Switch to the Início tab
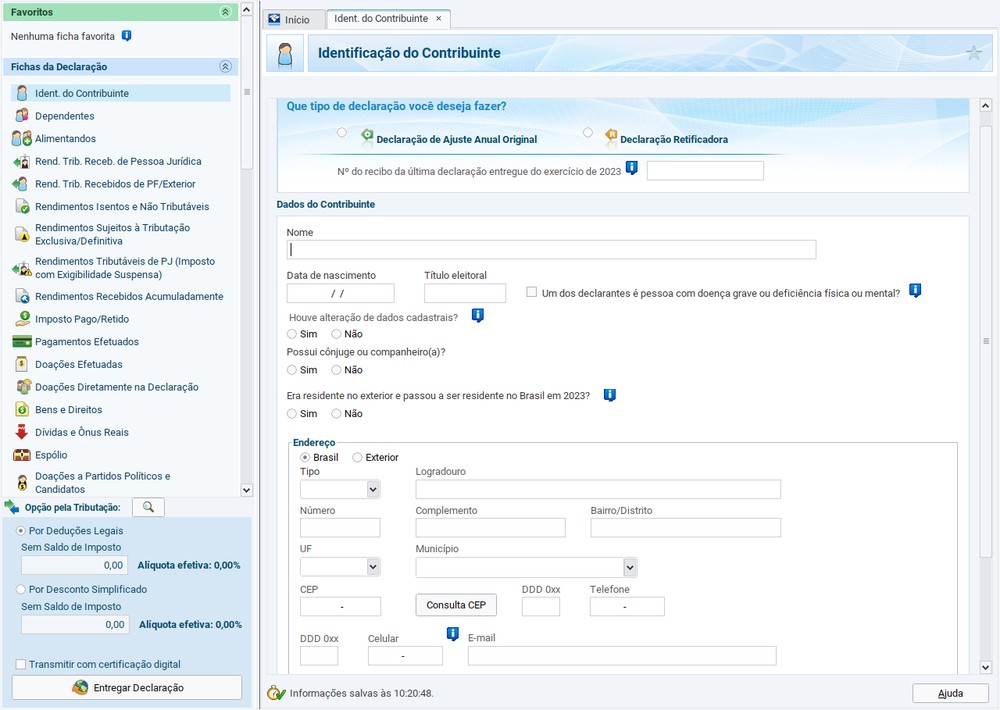1000x710 pixels. coord(290,19)
